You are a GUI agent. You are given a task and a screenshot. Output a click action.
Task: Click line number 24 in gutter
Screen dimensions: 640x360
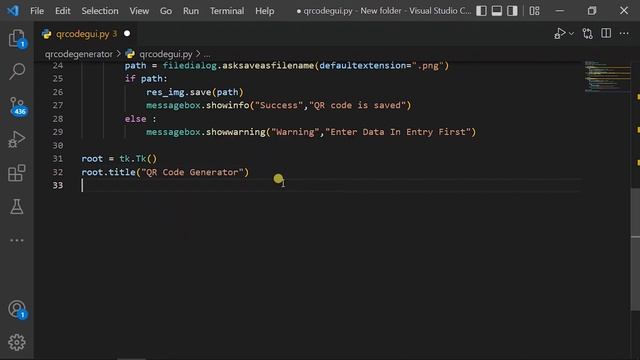tap(58, 66)
